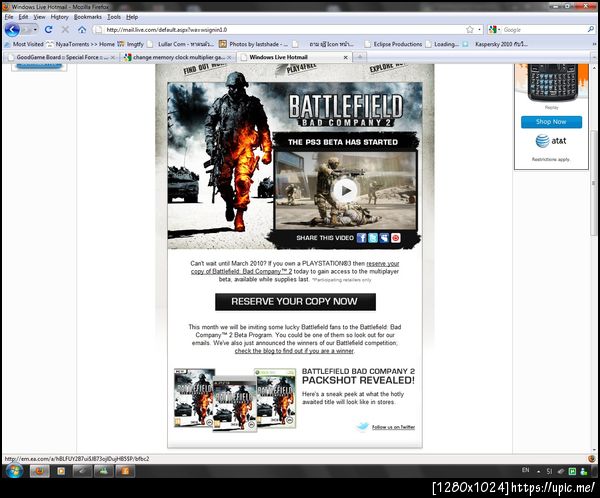Open the Help menu
600x498 pixels.
132,17
